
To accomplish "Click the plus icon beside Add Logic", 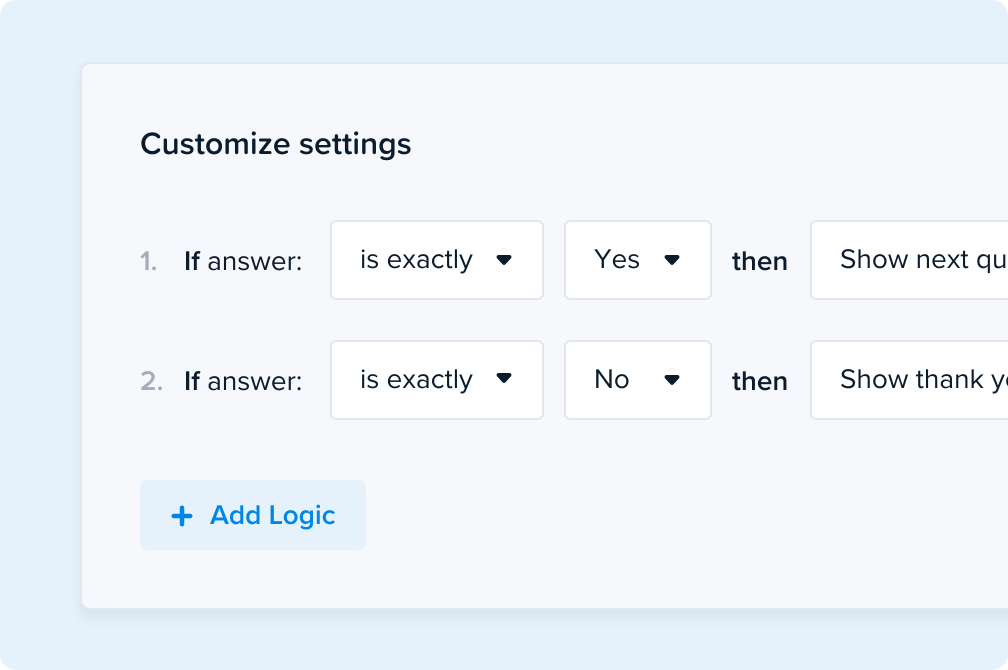I will tap(182, 516).
